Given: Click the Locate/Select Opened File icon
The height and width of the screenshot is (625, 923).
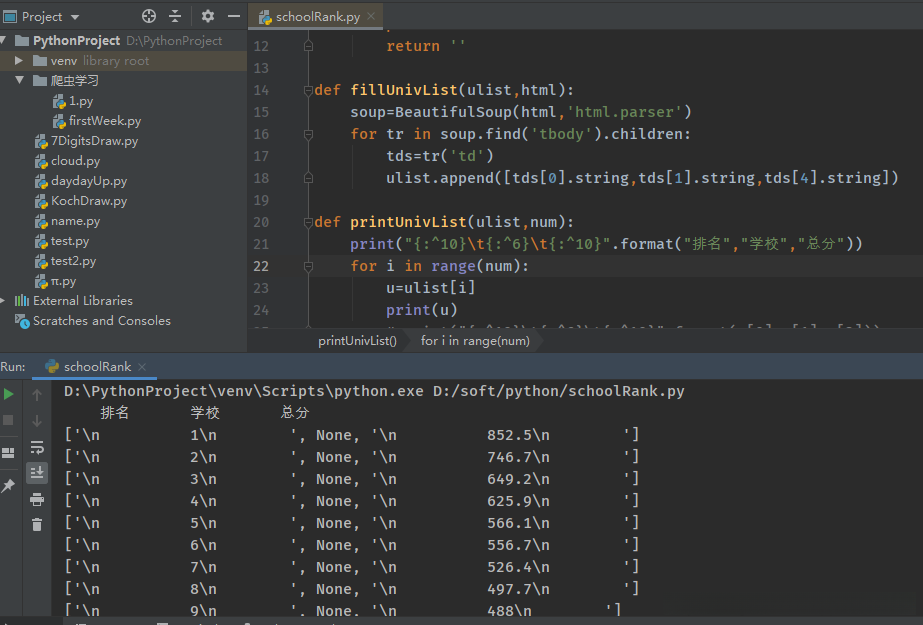Looking at the screenshot, I should pos(149,16).
